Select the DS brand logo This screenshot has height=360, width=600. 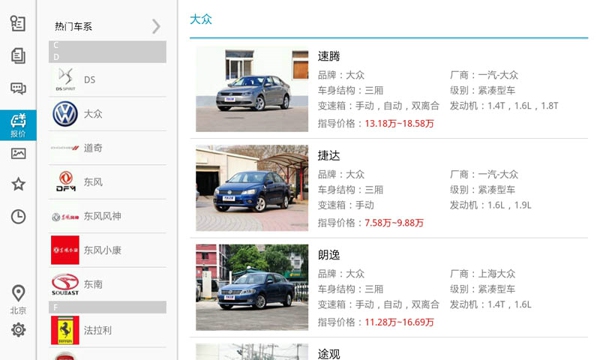click(x=65, y=80)
